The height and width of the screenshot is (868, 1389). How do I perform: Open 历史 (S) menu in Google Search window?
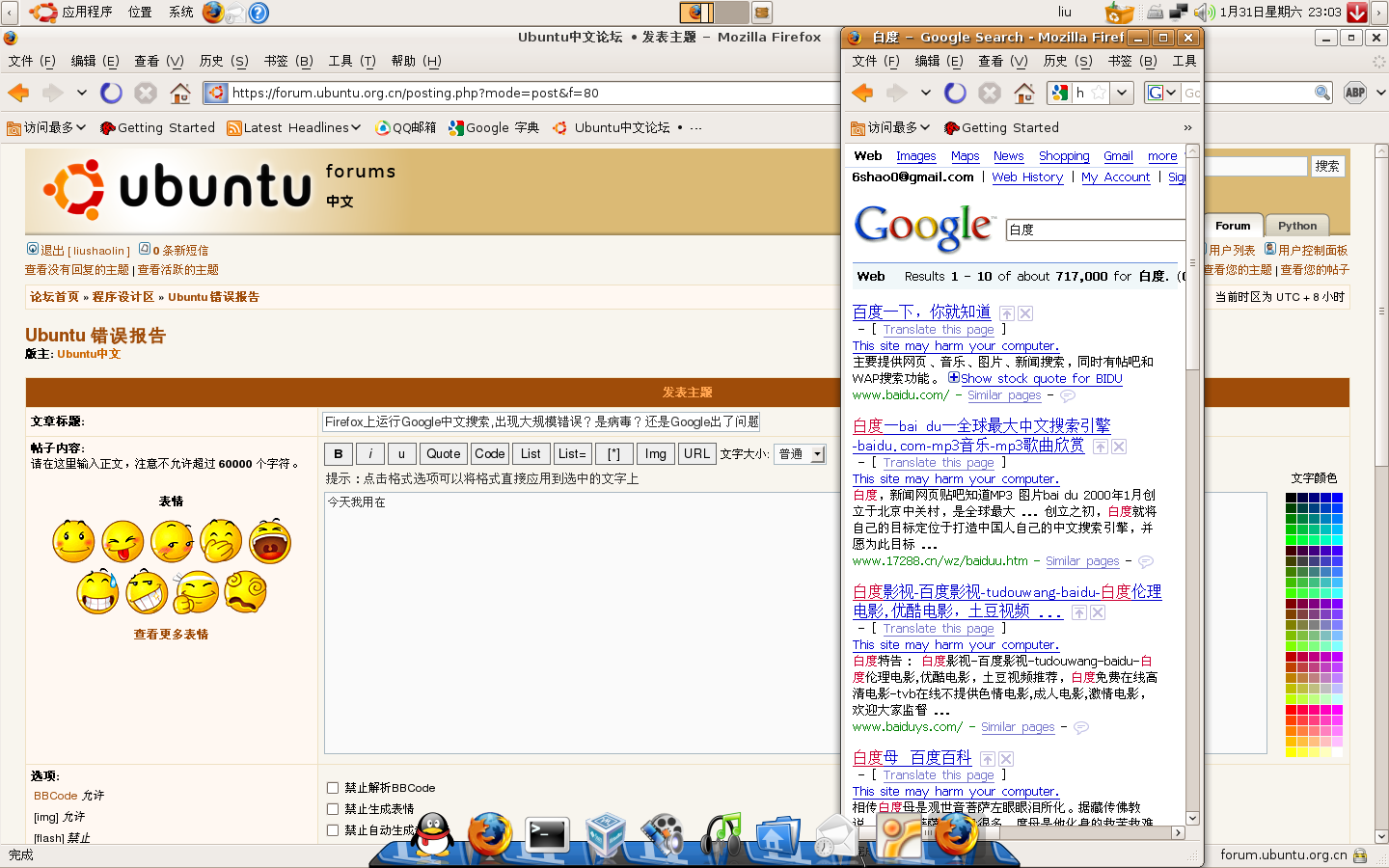tap(1068, 61)
